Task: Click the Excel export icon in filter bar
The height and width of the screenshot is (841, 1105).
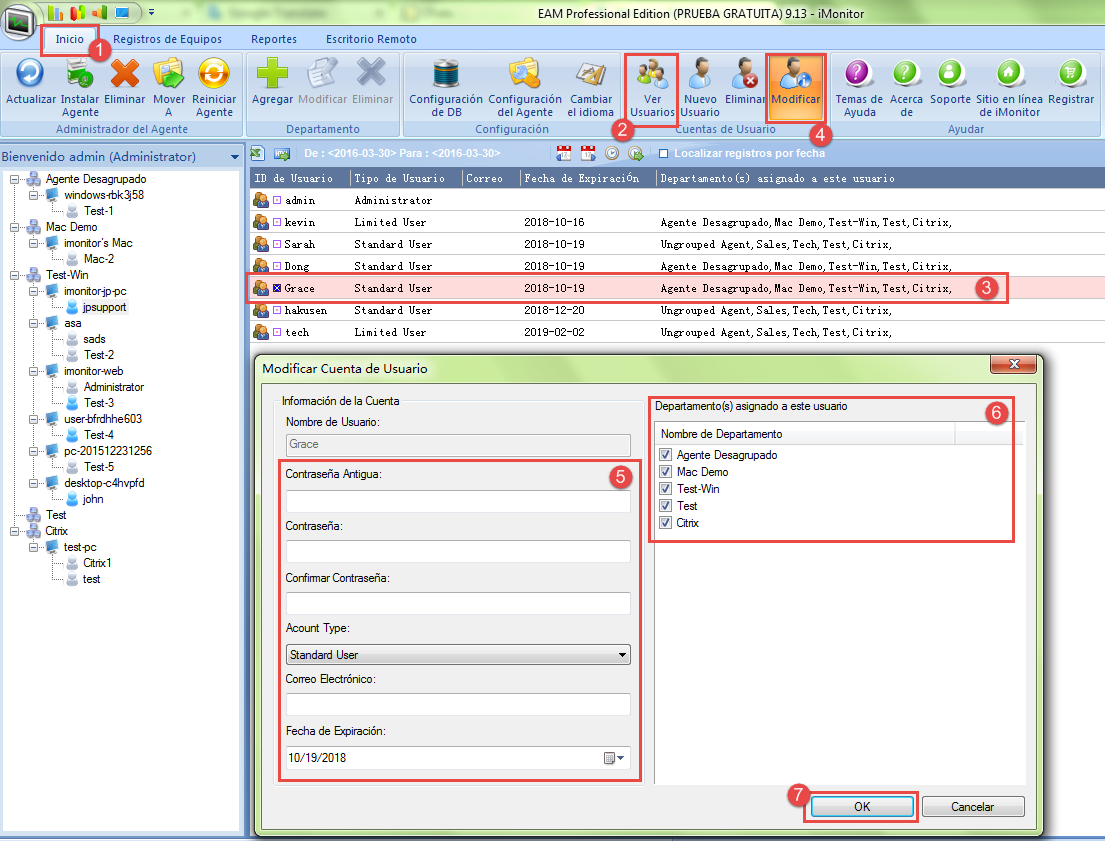Action: pyautogui.click(x=258, y=153)
